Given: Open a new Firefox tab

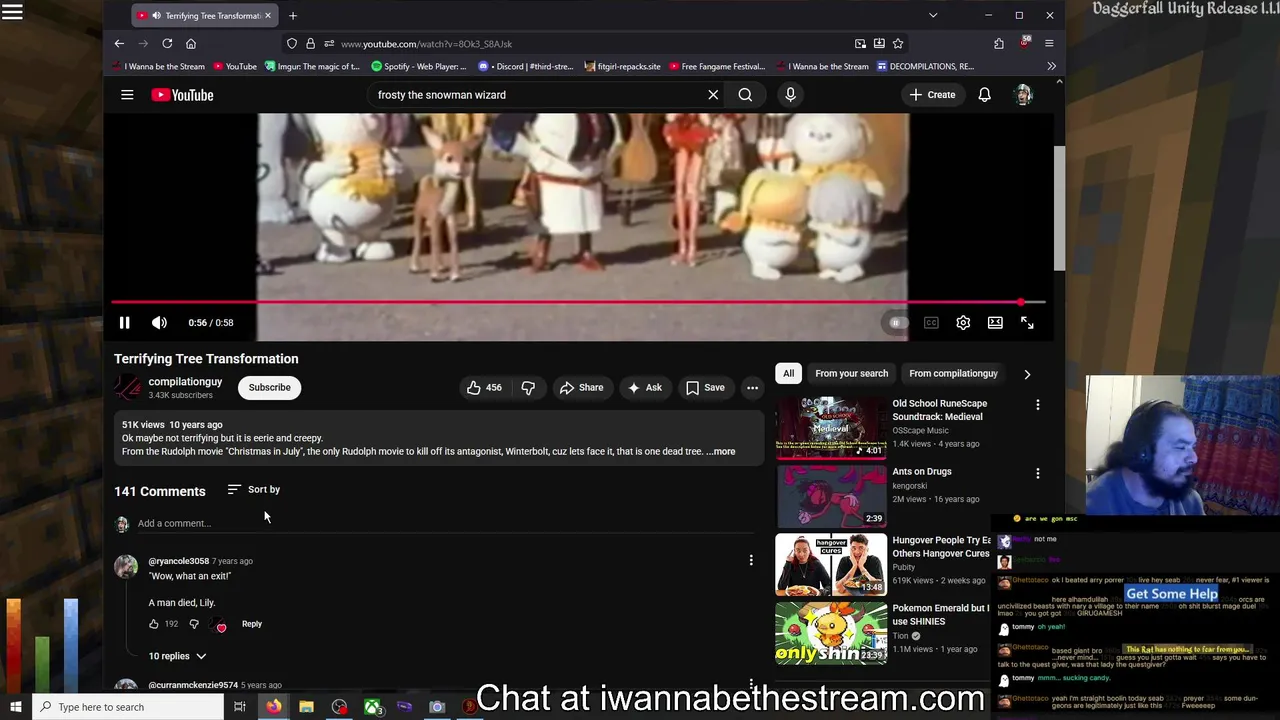Looking at the screenshot, I should point(293,16).
